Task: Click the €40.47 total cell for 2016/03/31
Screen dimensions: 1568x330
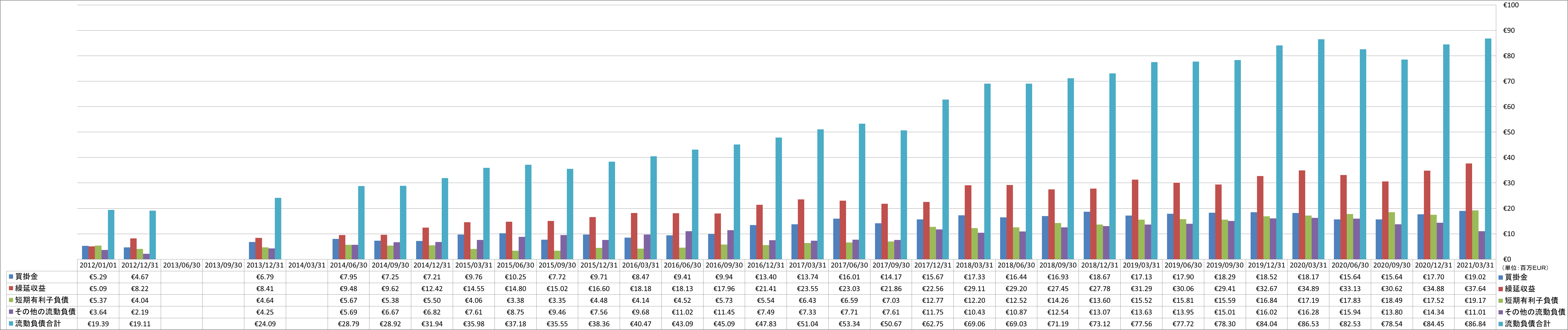Action: coord(640,324)
